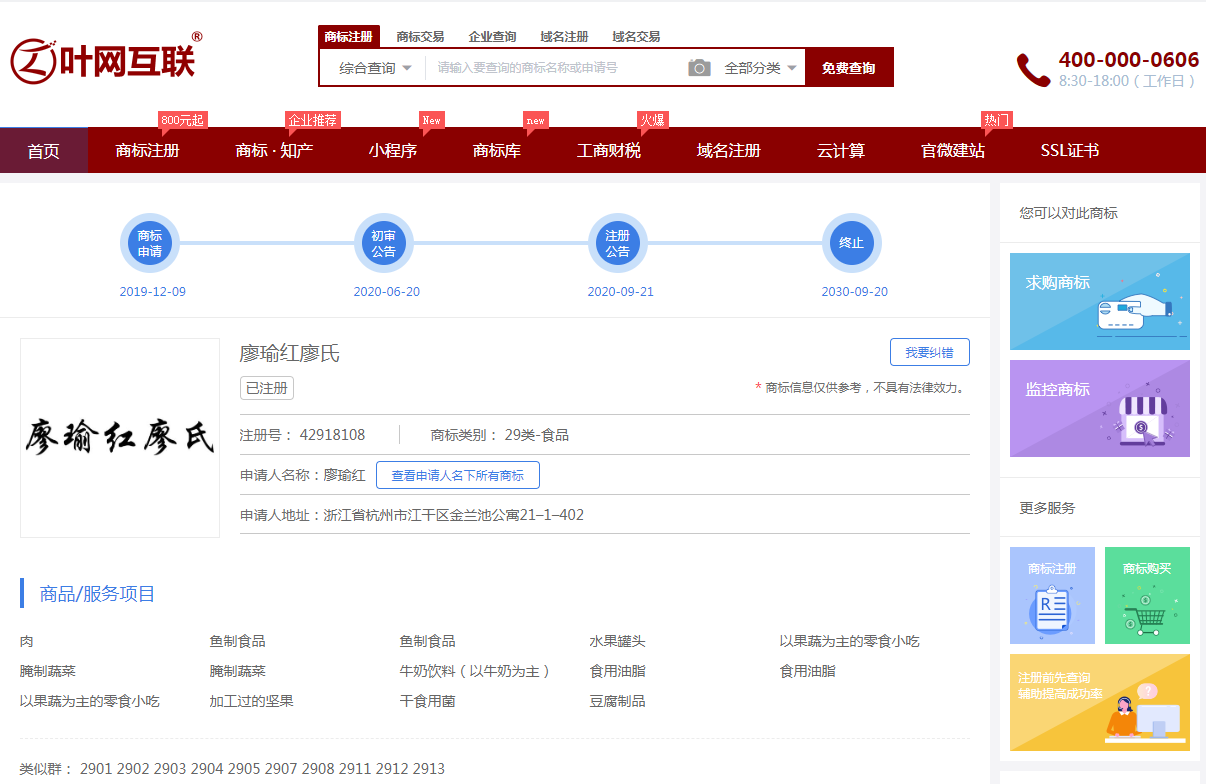
Task: Focus the trademark name search input field
Action: pos(555,68)
